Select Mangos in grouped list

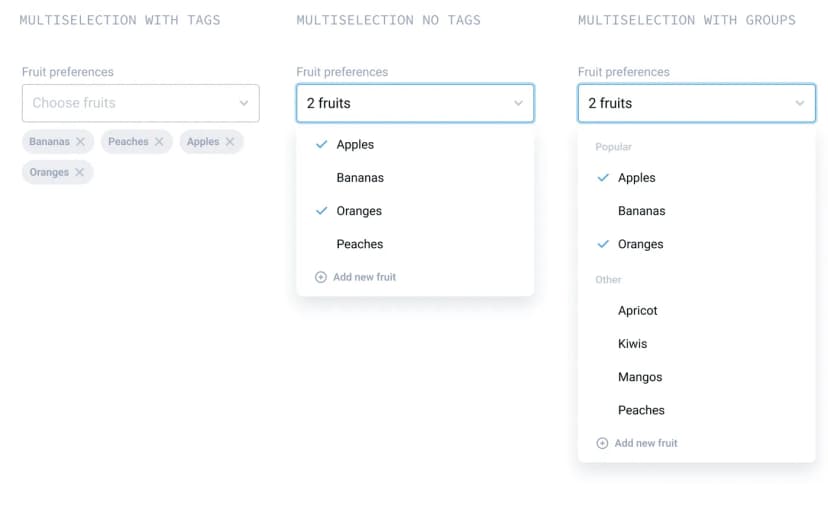tap(697, 377)
